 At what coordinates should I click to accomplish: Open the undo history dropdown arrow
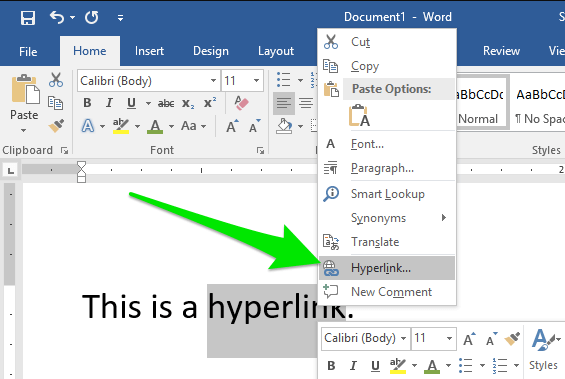tap(72, 17)
